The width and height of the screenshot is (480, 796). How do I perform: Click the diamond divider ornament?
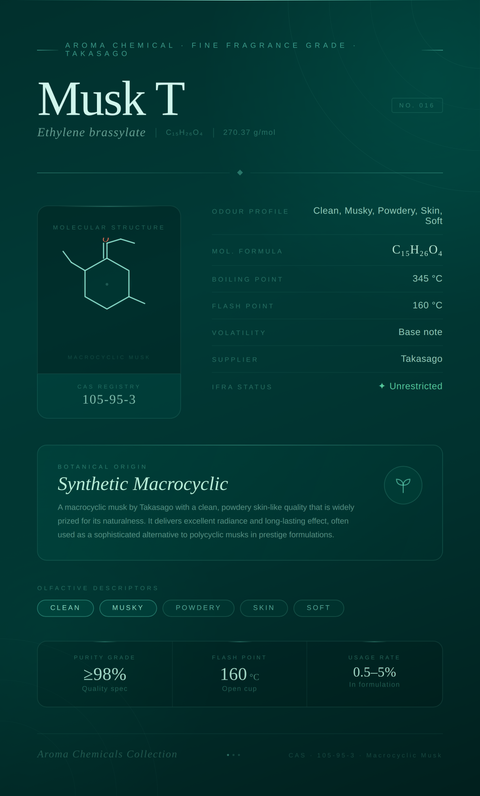coord(240,173)
